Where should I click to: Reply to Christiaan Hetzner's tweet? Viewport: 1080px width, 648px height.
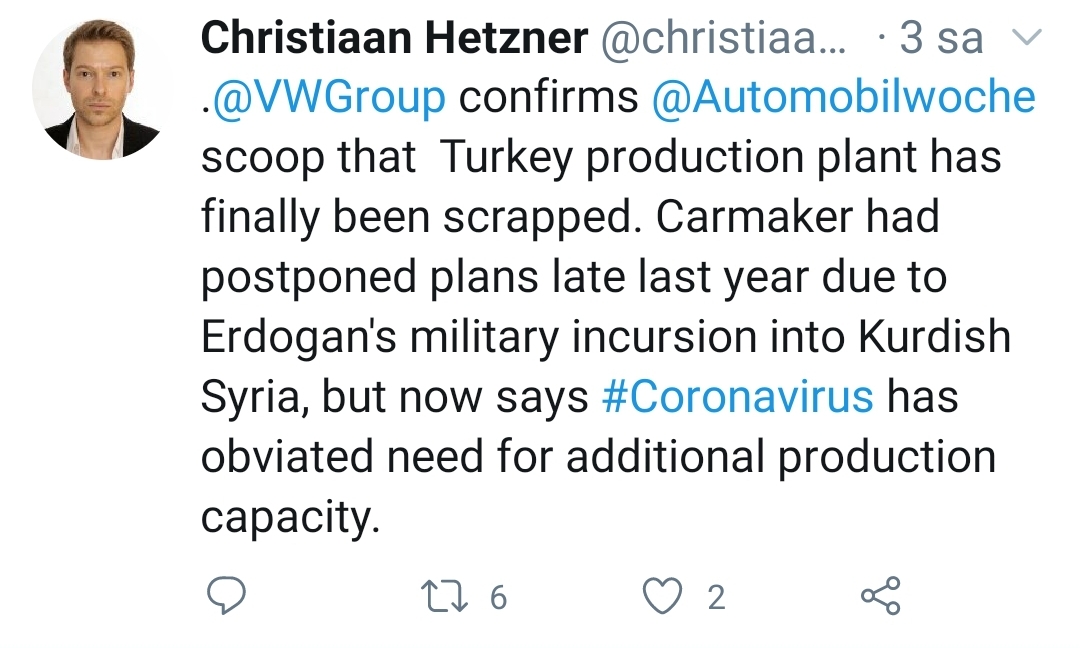(x=226, y=597)
